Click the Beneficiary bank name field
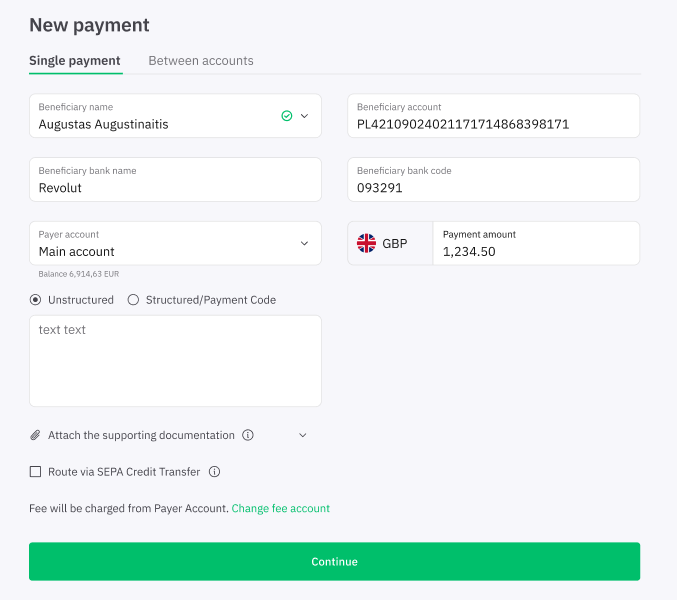Screen dimensions: 677x600 pyautogui.click(x=175, y=180)
